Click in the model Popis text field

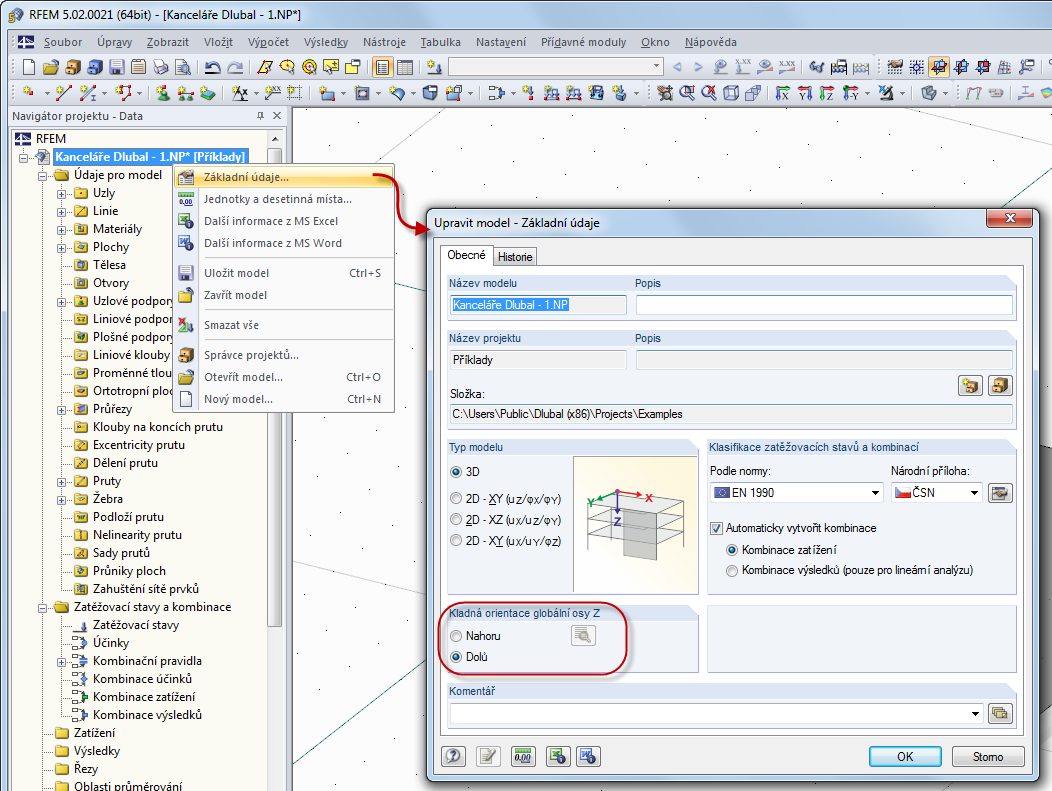point(824,305)
